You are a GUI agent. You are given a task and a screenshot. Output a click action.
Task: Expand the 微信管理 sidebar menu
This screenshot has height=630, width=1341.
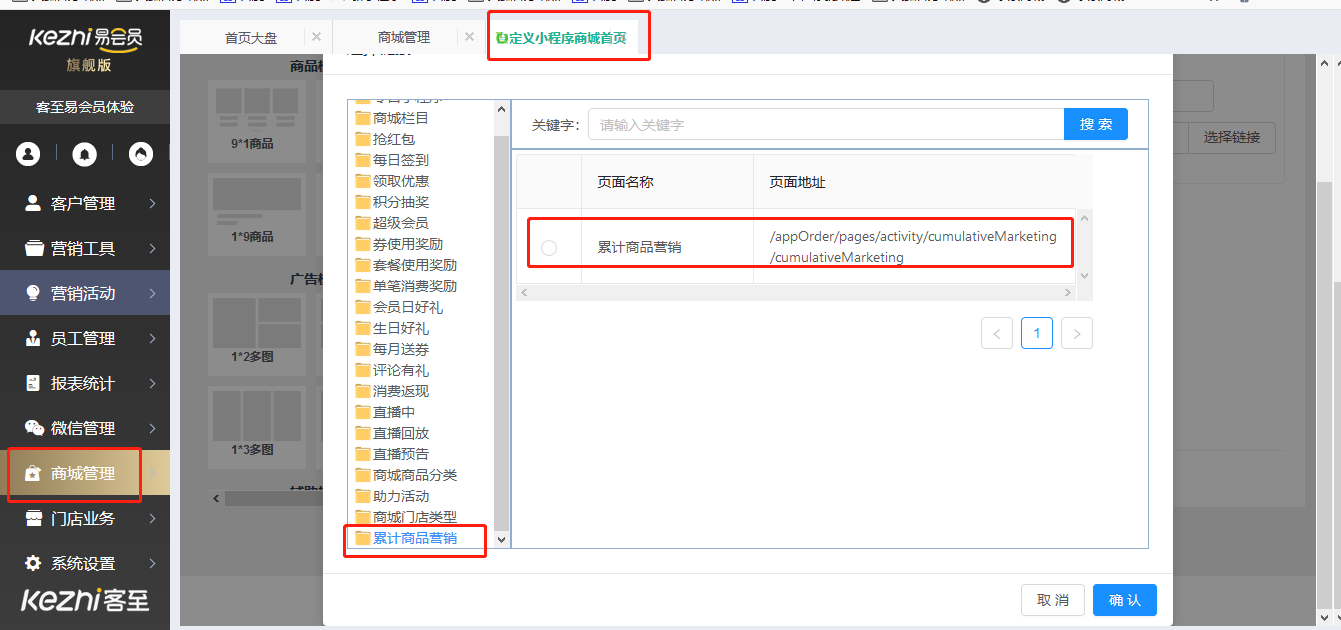85,428
